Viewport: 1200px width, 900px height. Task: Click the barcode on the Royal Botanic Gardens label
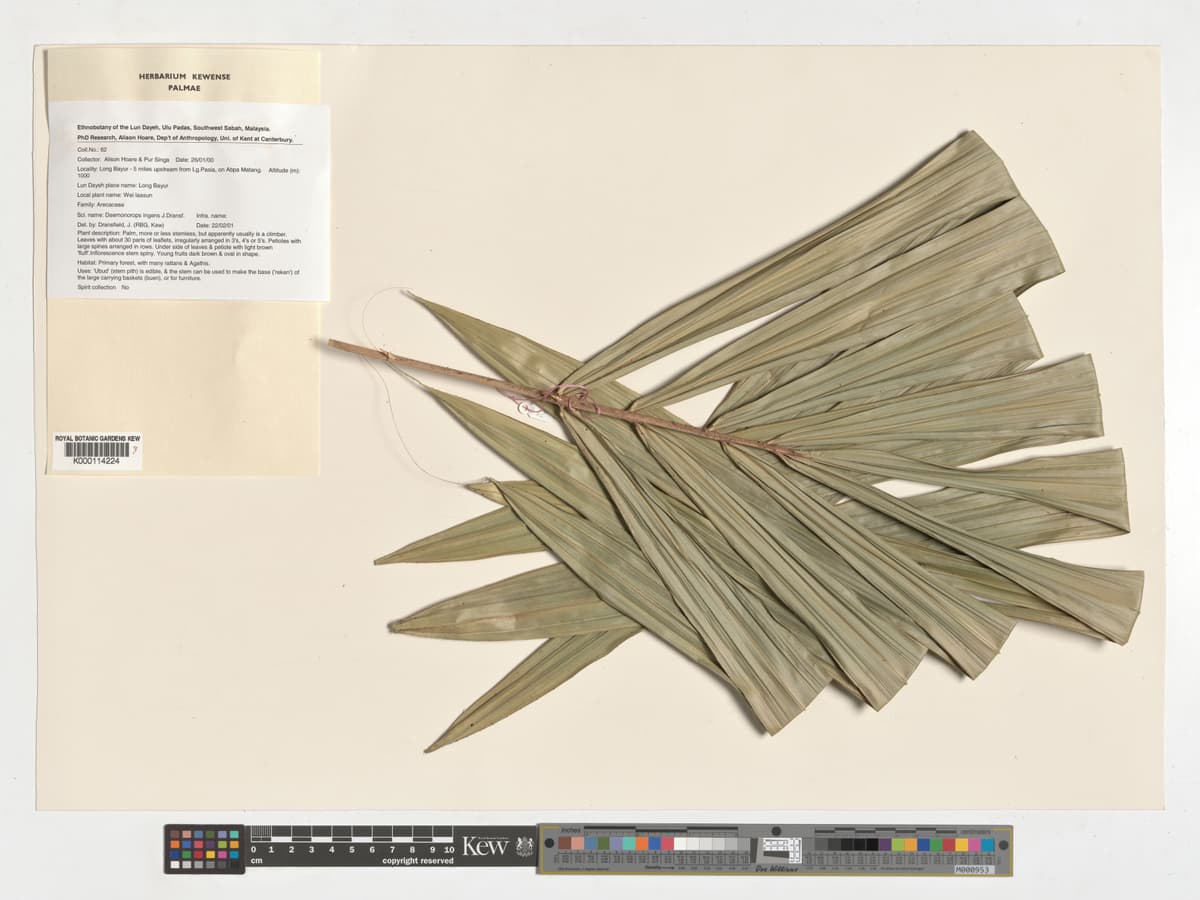coord(97,450)
